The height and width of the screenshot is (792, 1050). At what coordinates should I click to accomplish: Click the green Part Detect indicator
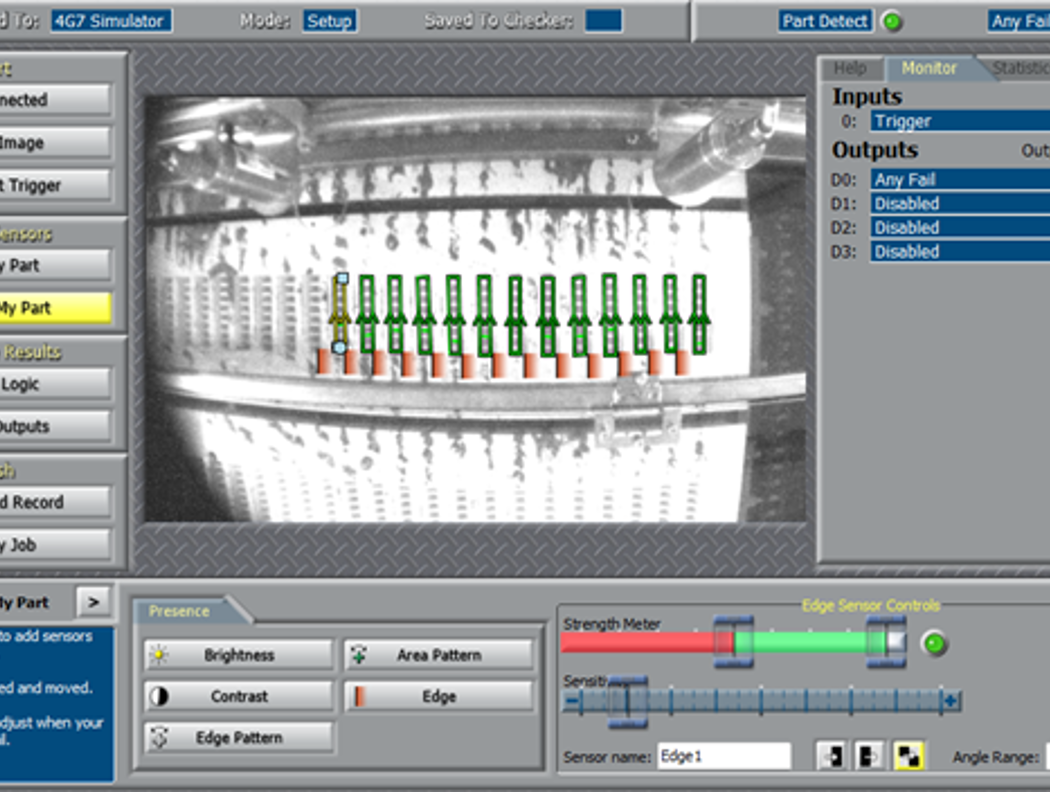891,20
